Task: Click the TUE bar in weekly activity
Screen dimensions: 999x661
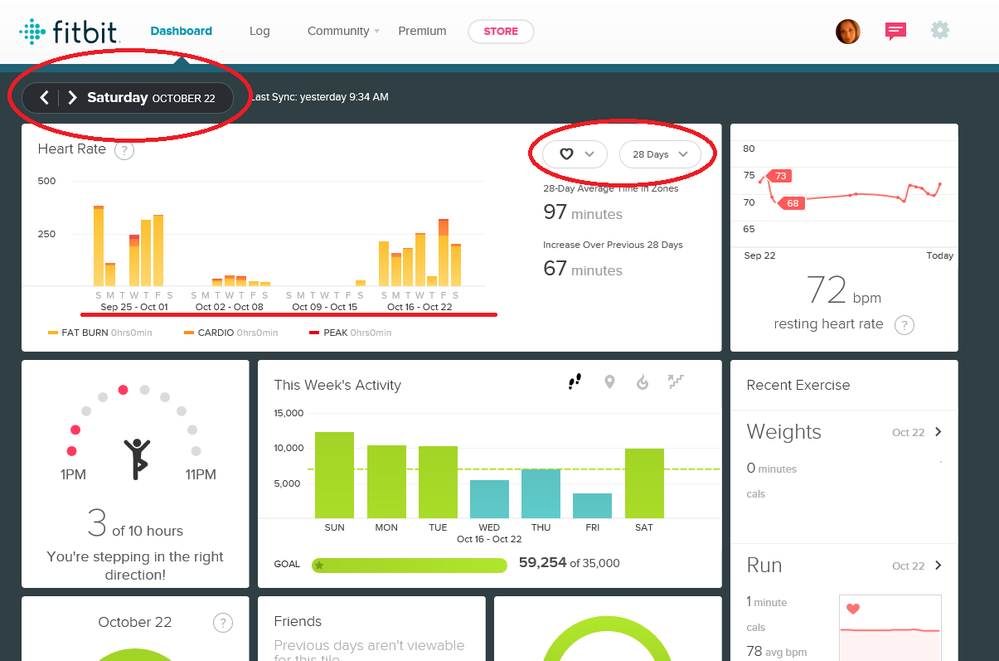Action: (438, 482)
